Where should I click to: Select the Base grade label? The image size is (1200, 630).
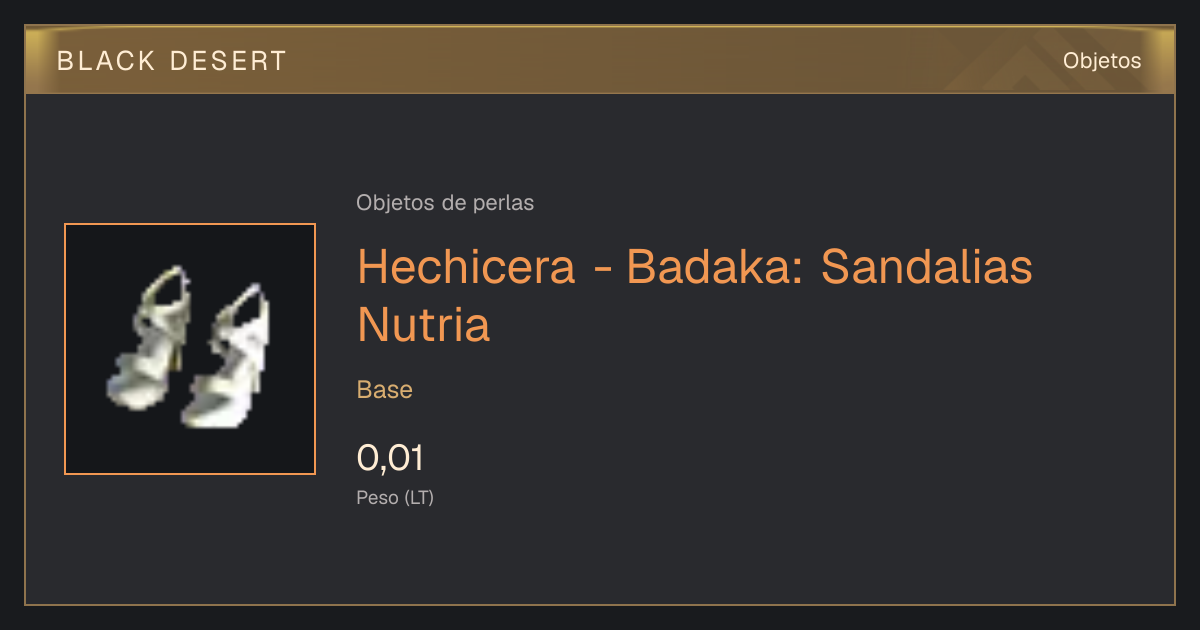(x=385, y=390)
